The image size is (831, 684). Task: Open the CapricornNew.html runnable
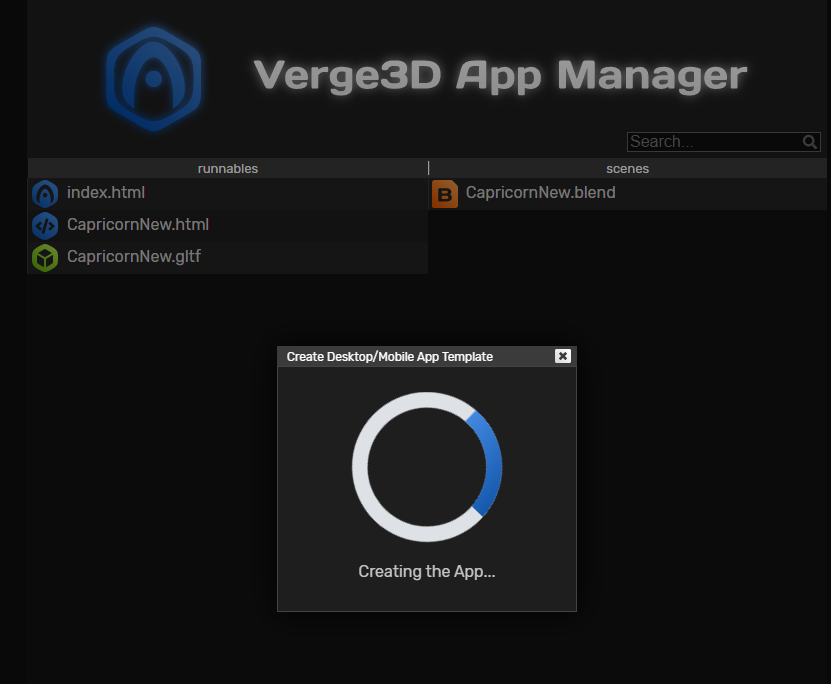coord(138,225)
